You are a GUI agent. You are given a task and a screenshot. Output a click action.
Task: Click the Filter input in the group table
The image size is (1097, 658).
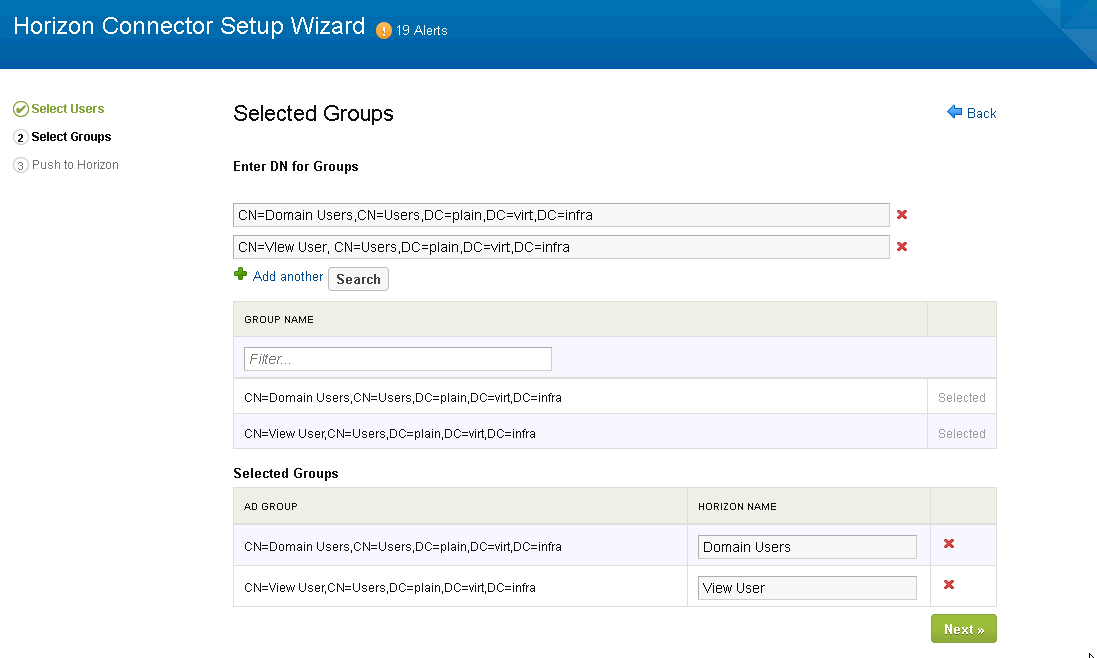[x=398, y=358]
